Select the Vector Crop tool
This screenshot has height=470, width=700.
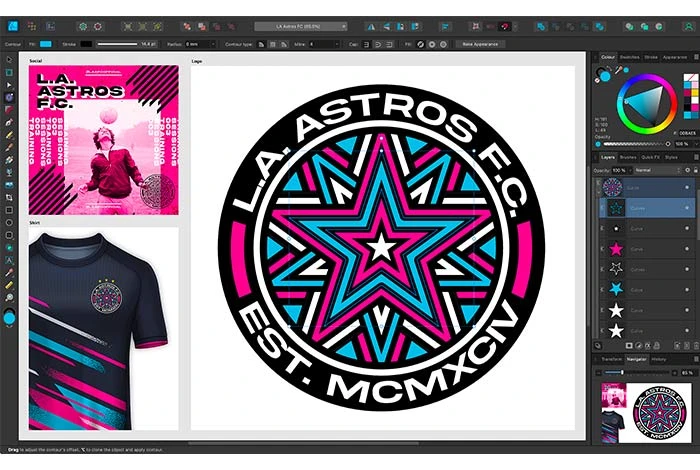[9, 197]
